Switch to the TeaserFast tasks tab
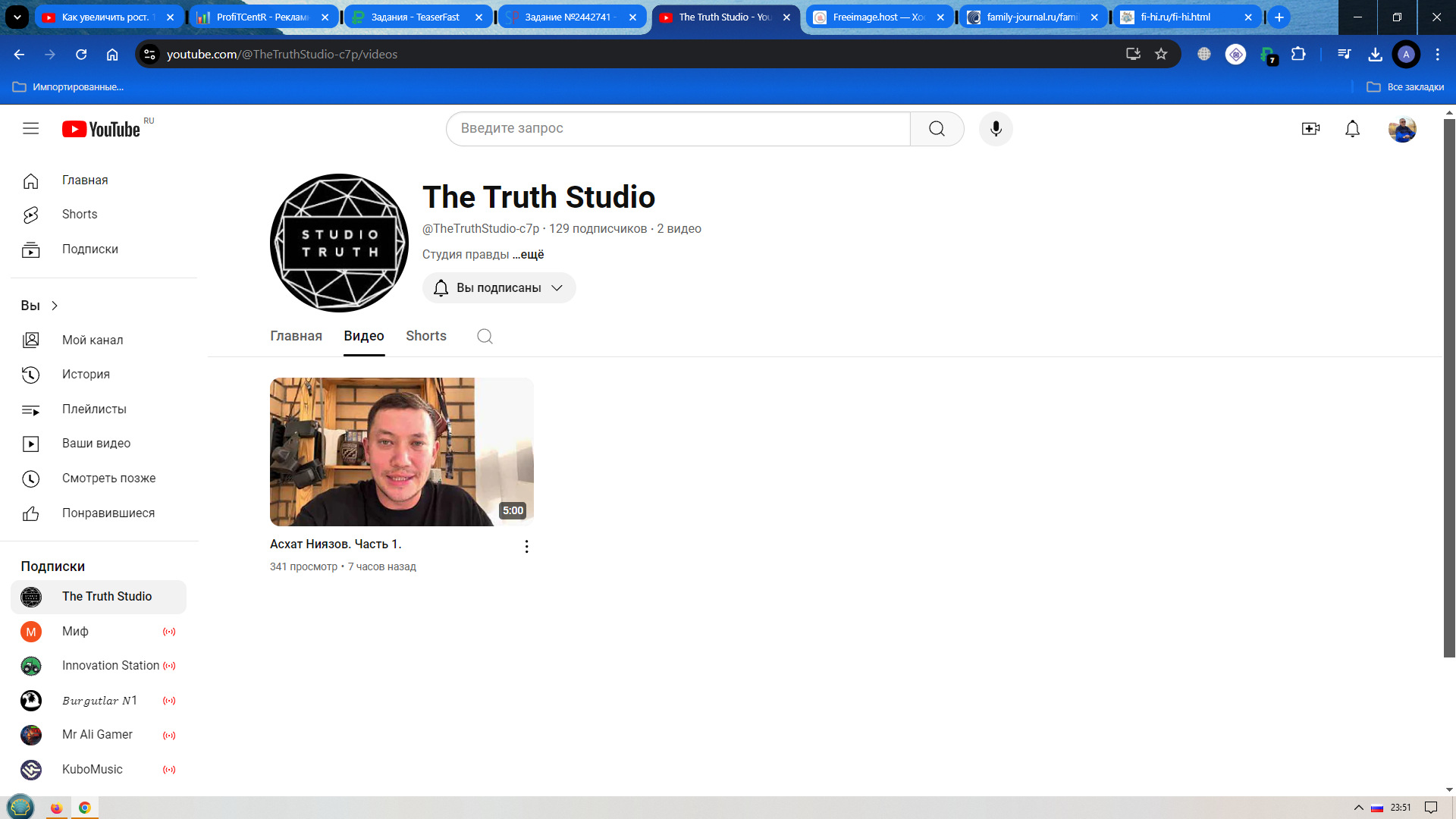Viewport: 1456px width, 819px height. tap(417, 17)
